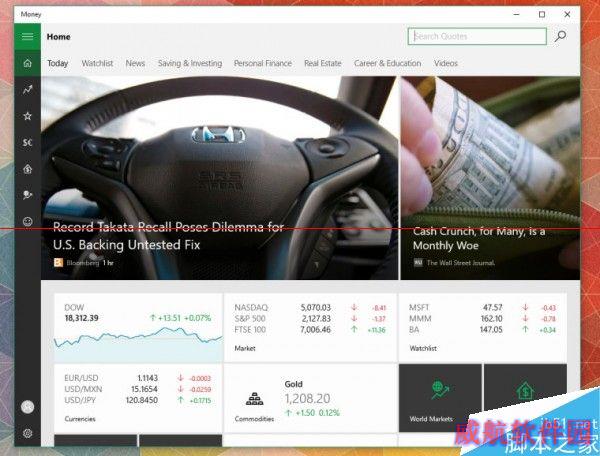Screen dimensions: 600x456
Task: Open the Commodities tile label
Action: pyautogui.click(x=254, y=419)
